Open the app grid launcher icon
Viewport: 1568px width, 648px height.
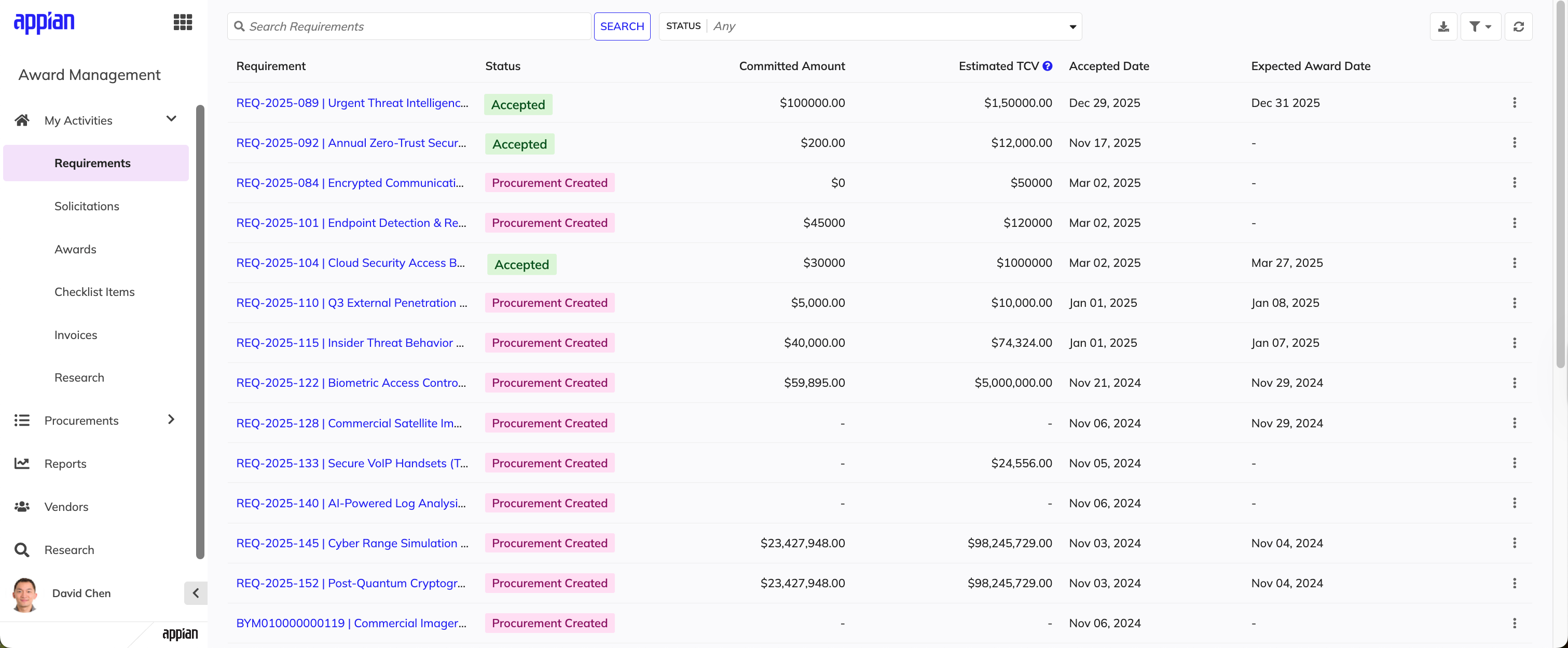183,22
